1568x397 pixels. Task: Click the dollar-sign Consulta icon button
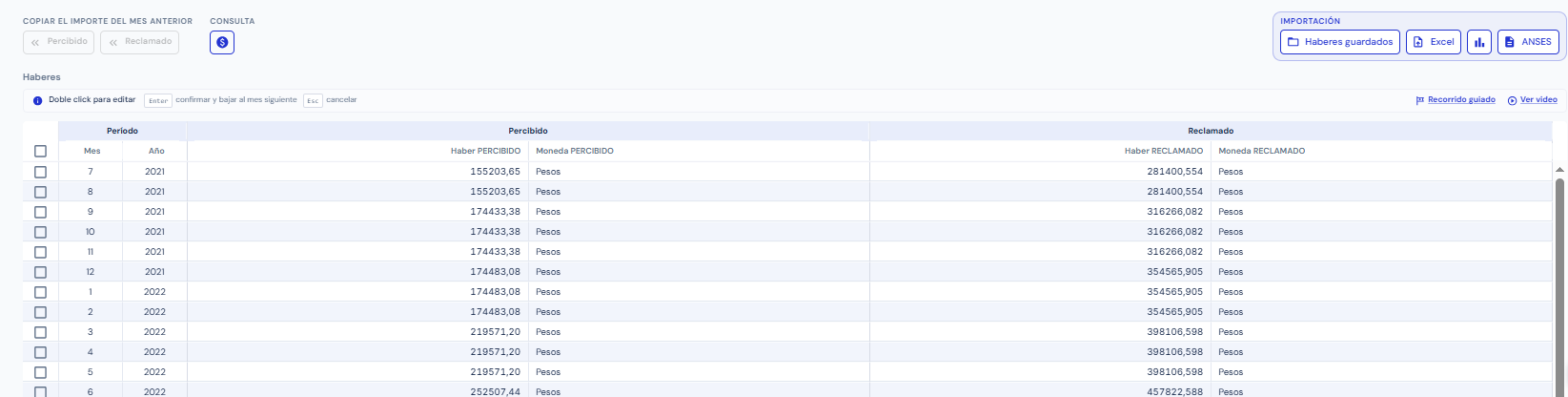pyautogui.click(x=222, y=42)
